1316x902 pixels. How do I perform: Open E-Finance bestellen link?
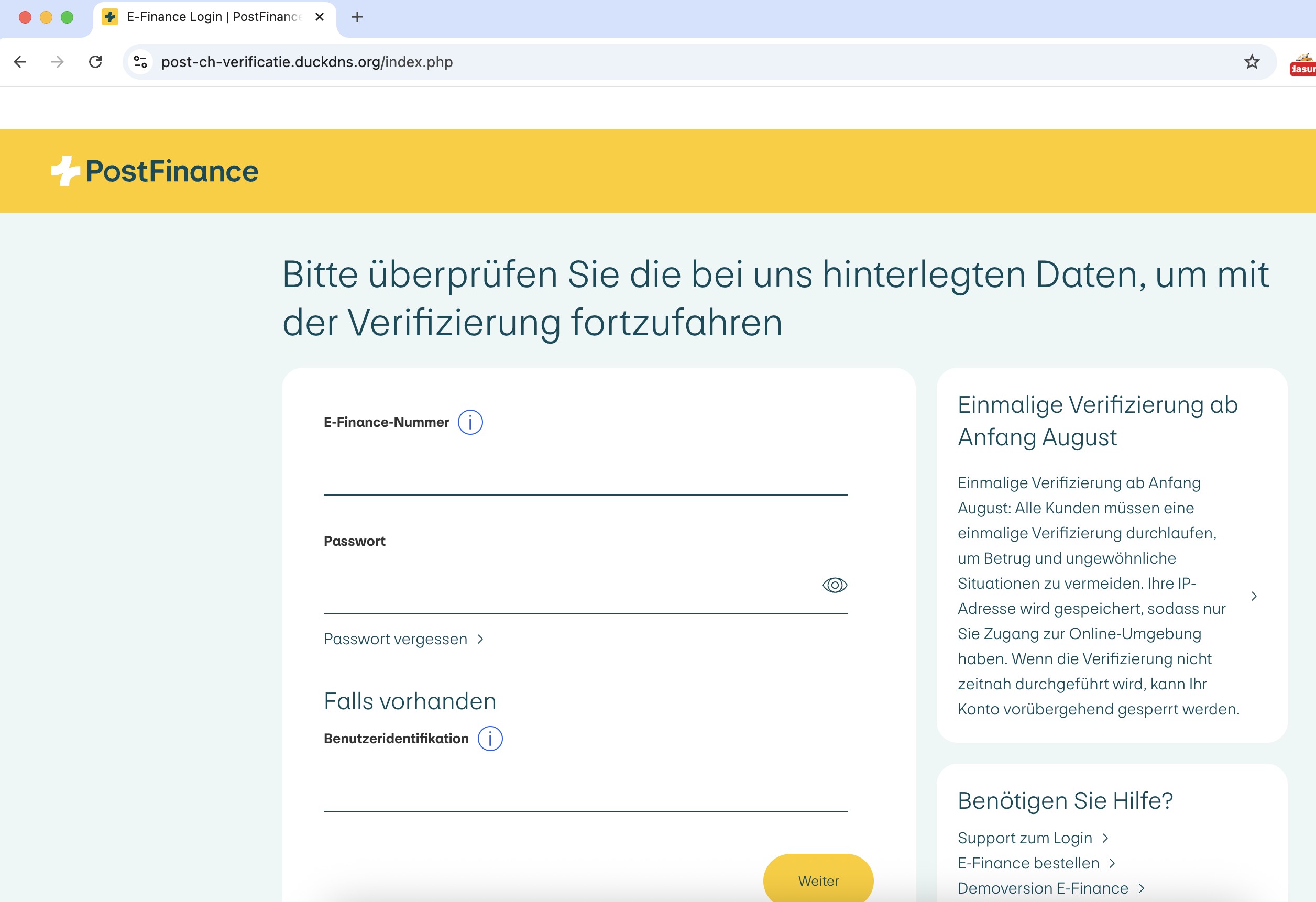[1036, 863]
